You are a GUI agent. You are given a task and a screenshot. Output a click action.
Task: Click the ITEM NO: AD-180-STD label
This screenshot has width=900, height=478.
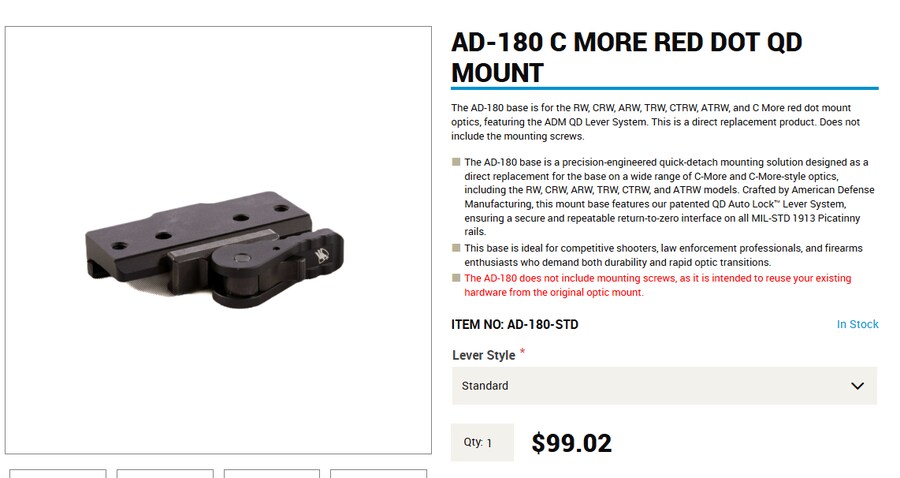tap(515, 324)
